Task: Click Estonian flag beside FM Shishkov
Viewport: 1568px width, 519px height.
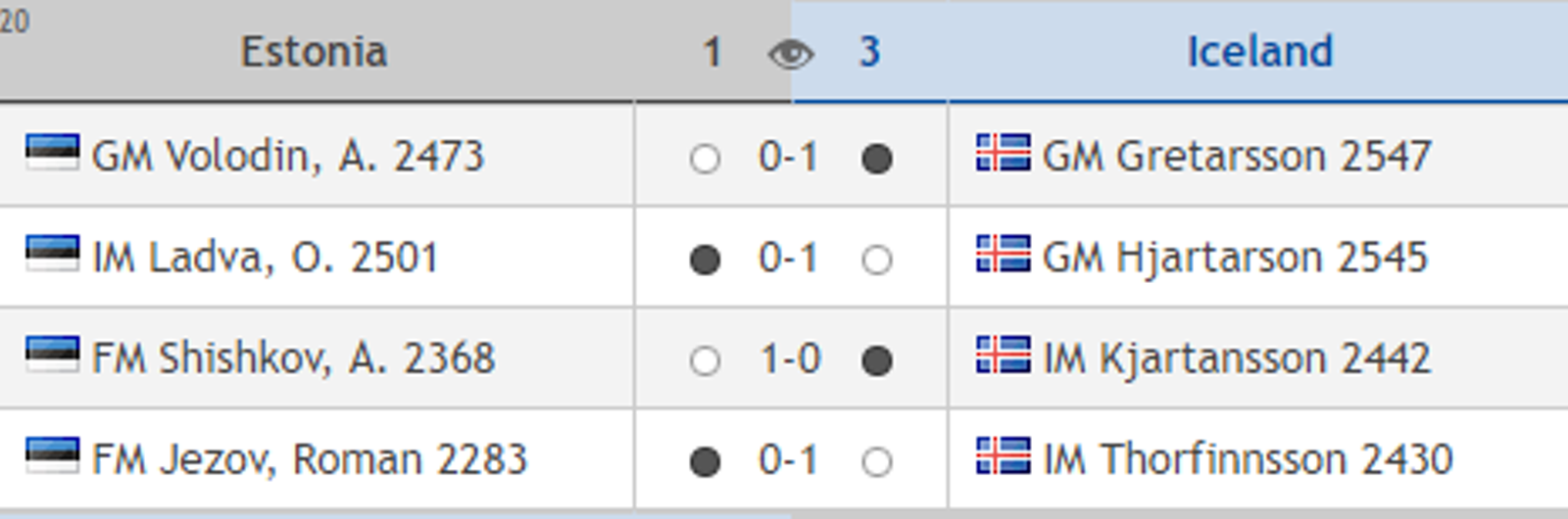Action: [x=52, y=354]
